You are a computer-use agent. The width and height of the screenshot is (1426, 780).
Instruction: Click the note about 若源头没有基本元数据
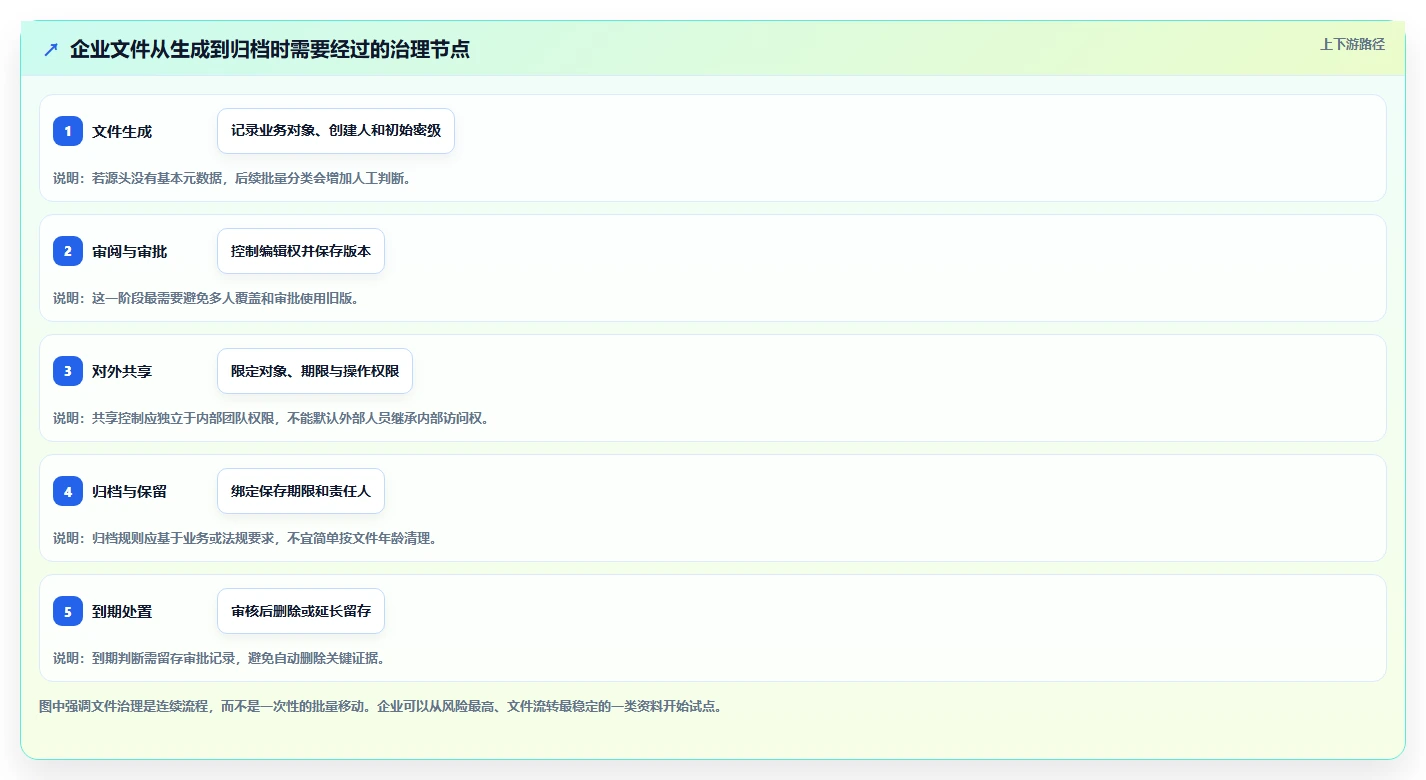[232, 178]
